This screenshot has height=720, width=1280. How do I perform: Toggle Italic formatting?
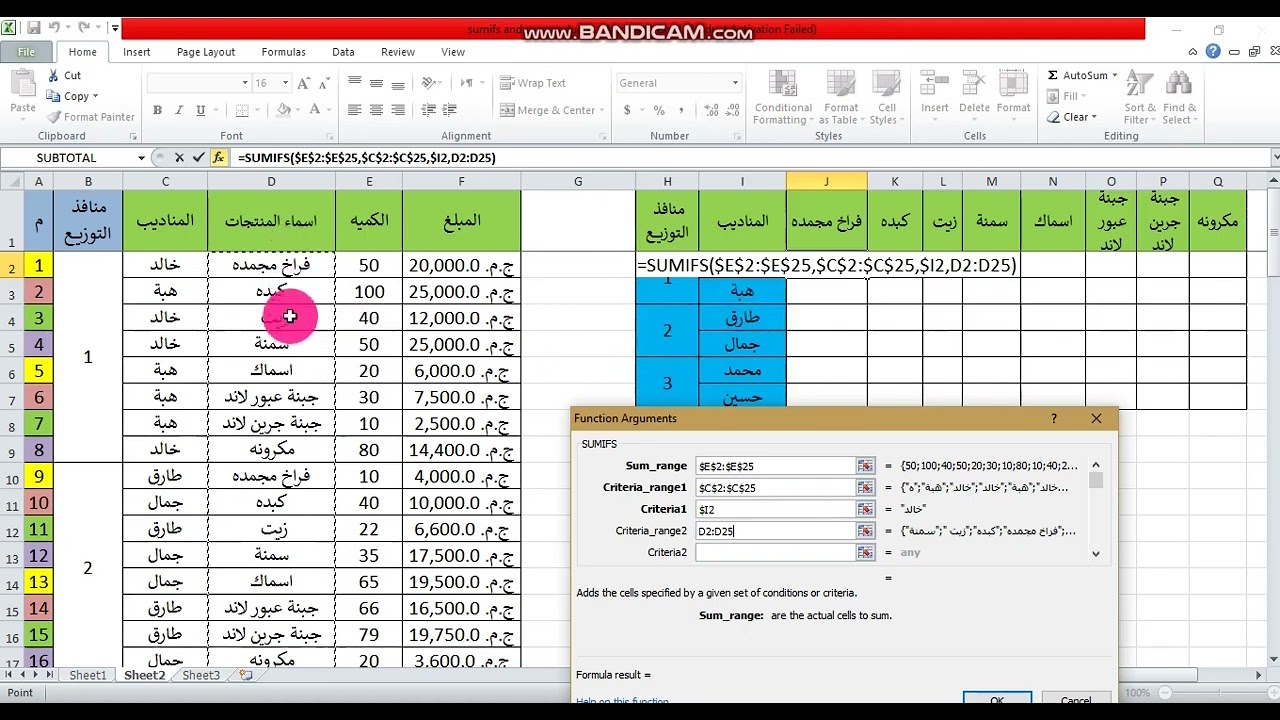[179, 110]
